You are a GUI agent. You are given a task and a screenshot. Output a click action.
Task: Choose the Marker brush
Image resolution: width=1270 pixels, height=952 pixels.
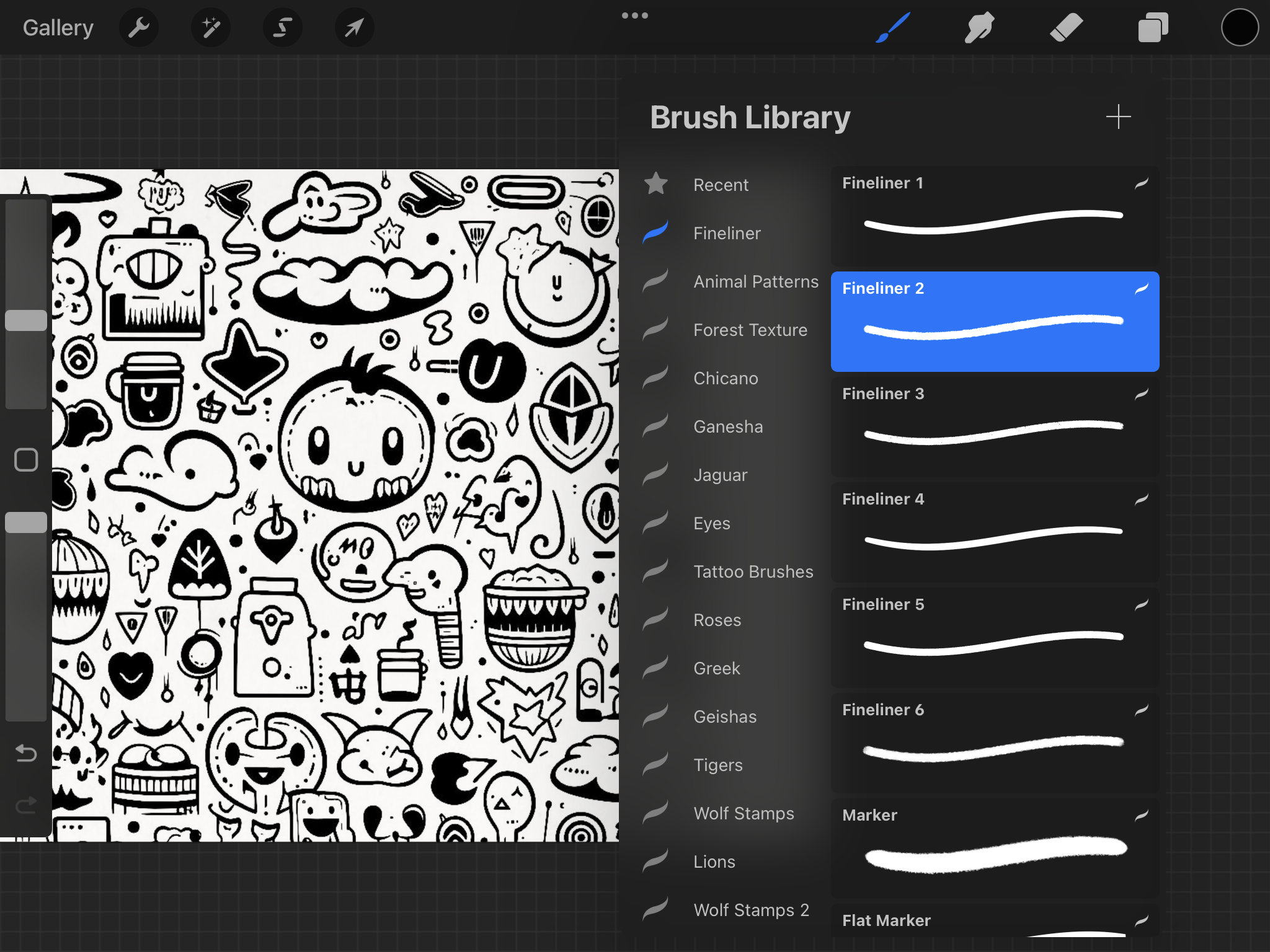pos(995,848)
